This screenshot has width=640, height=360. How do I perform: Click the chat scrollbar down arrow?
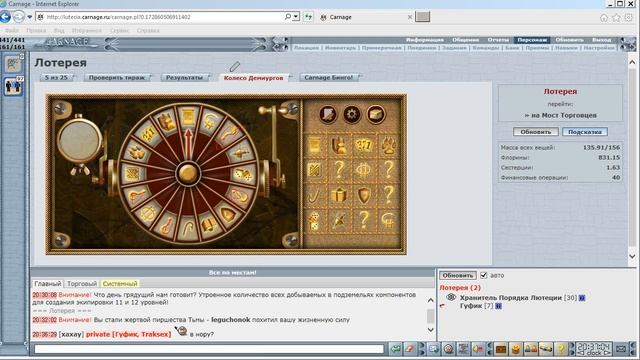(431, 329)
